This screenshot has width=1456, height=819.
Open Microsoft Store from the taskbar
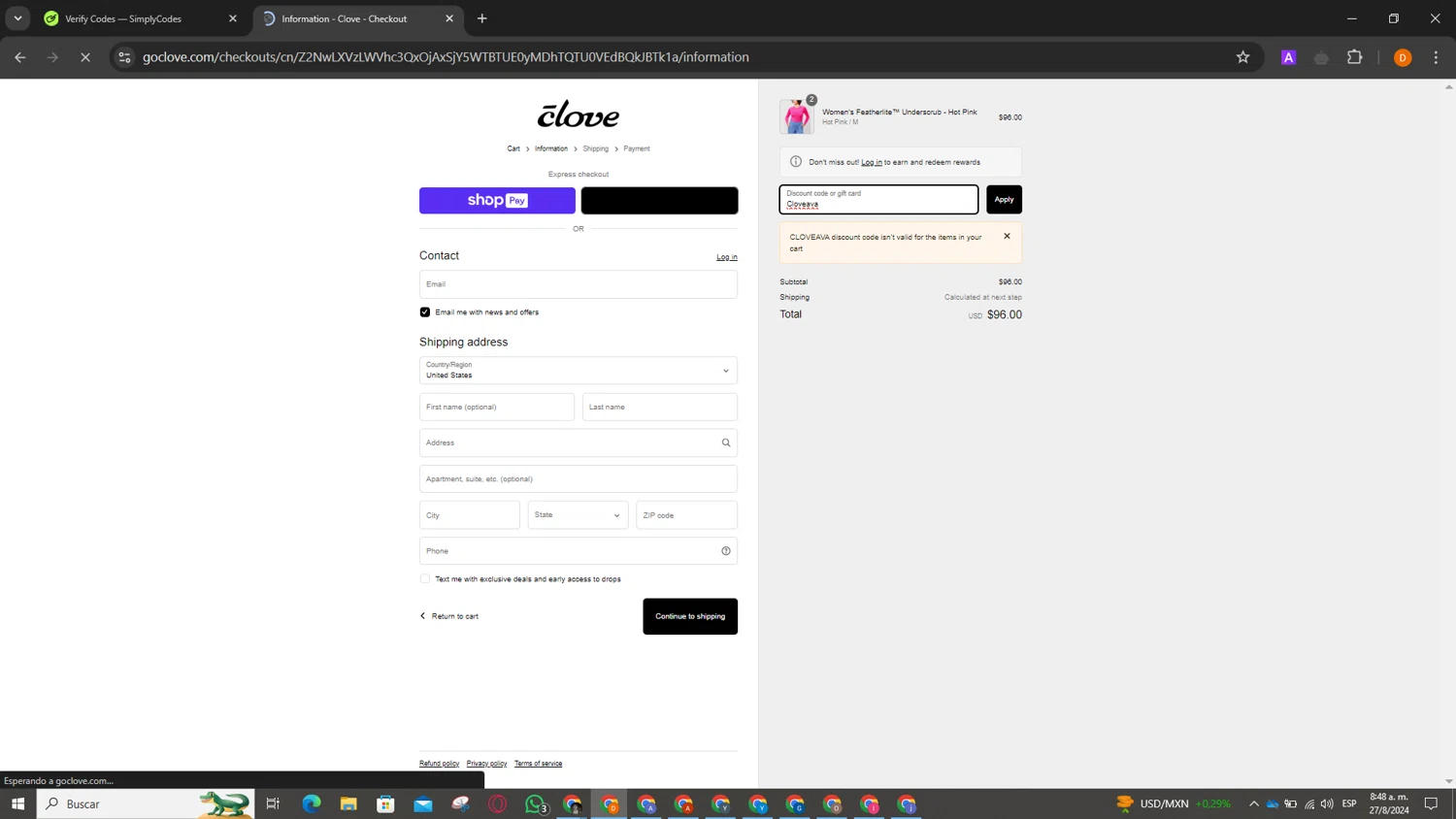(385, 803)
